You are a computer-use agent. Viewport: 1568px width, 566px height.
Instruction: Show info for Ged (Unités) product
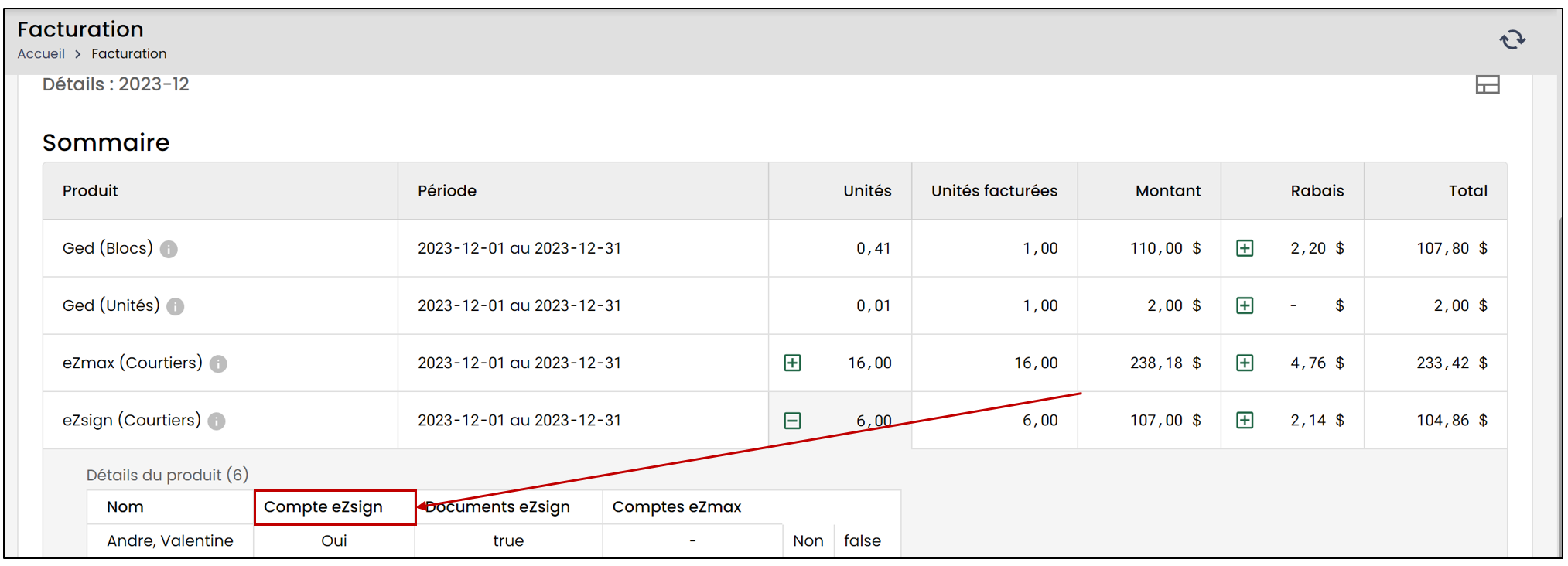(176, 306)
